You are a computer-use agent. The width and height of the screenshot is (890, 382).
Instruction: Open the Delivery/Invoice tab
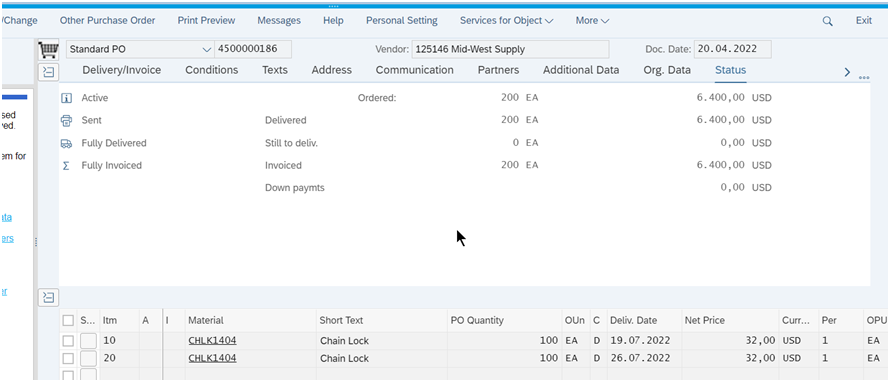(121, 70)
